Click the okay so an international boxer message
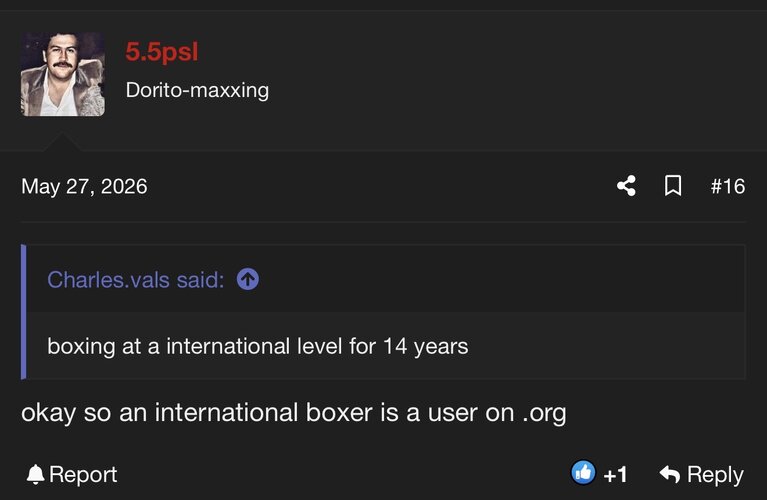Image resolution: width=767 pixels, height=500 pixels. point(293,412)
